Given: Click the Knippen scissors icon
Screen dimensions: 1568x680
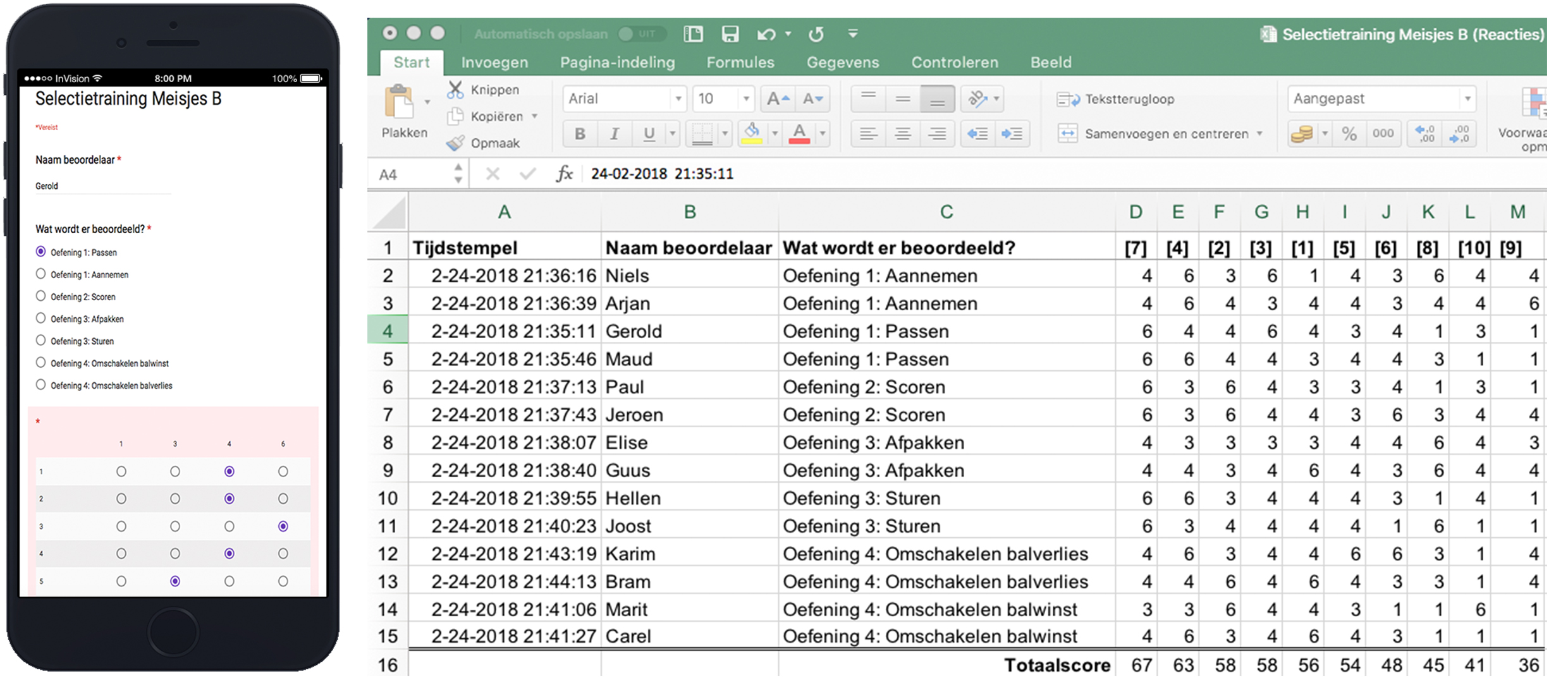Looking at the screenshot, I should click(x=455, y=90).
